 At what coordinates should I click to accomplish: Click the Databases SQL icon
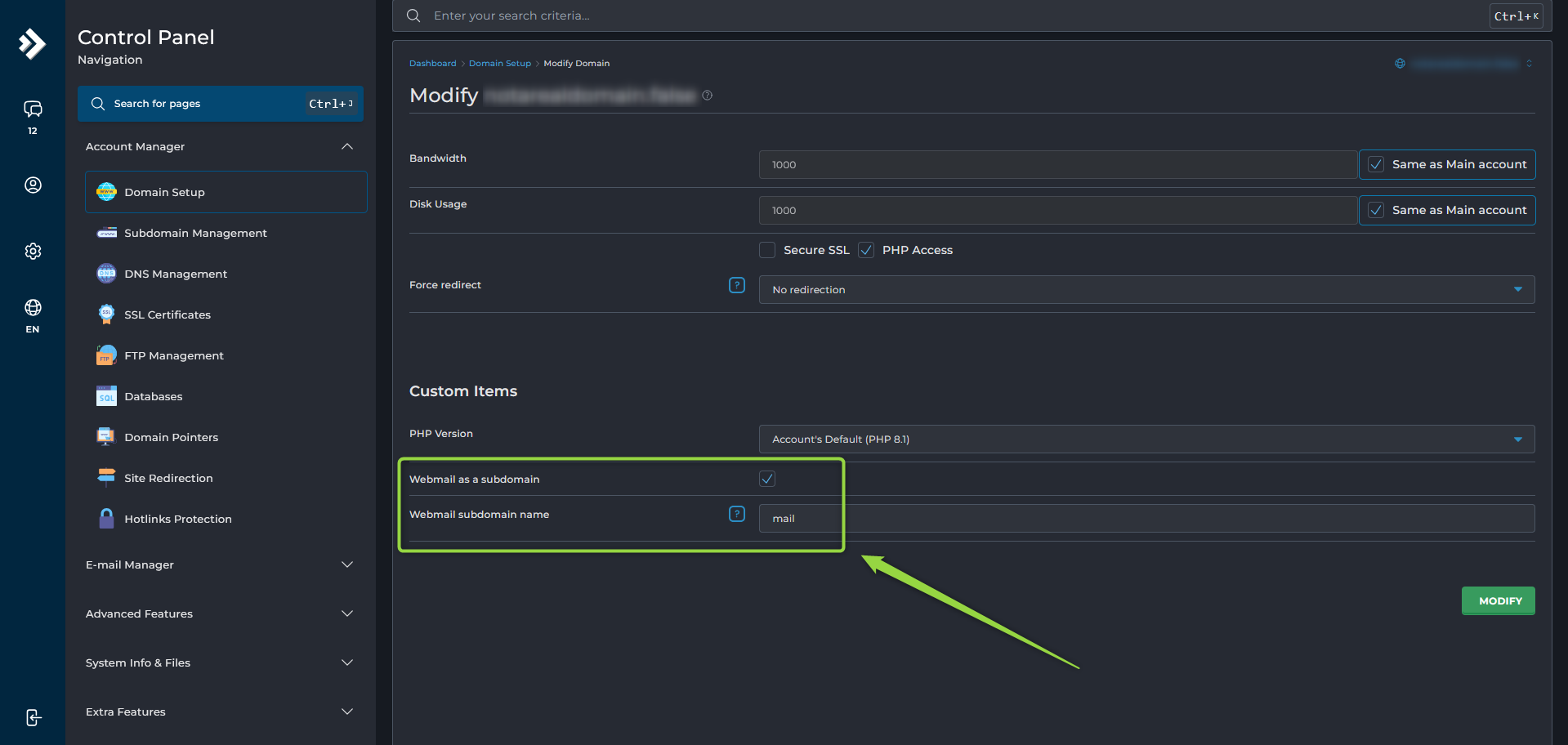click(106, 396)
